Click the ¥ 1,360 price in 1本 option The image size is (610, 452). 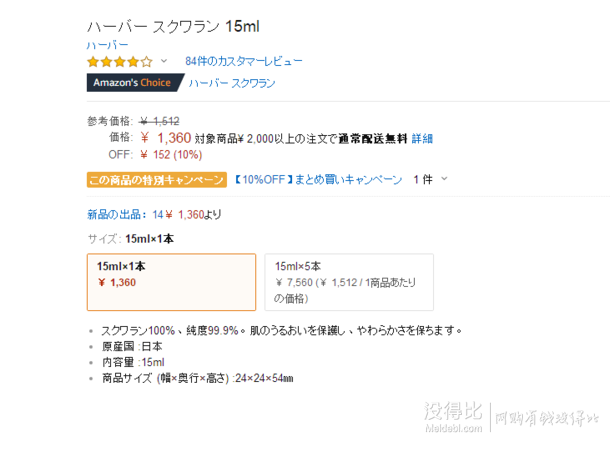pyautogui.click(x=117, y=282)
